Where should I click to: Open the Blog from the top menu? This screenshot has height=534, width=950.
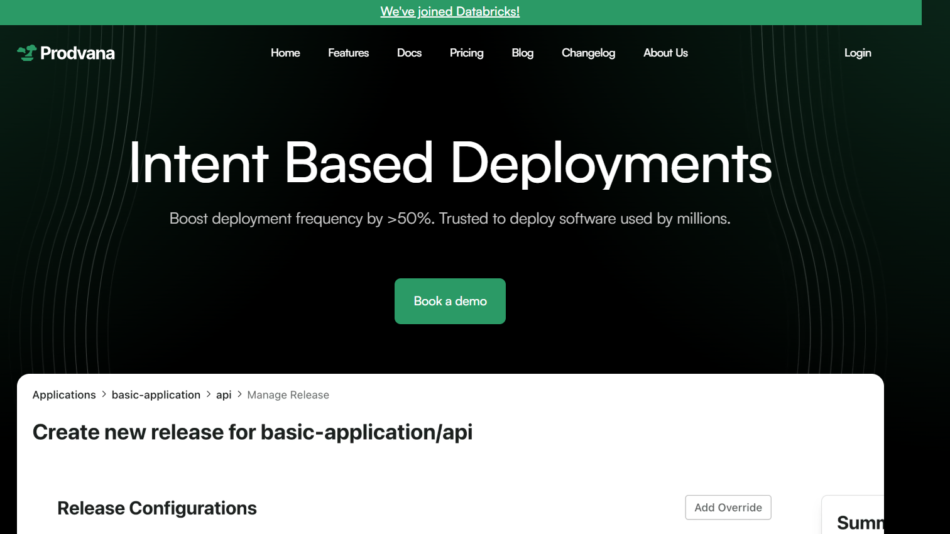(x=522, y=53)
